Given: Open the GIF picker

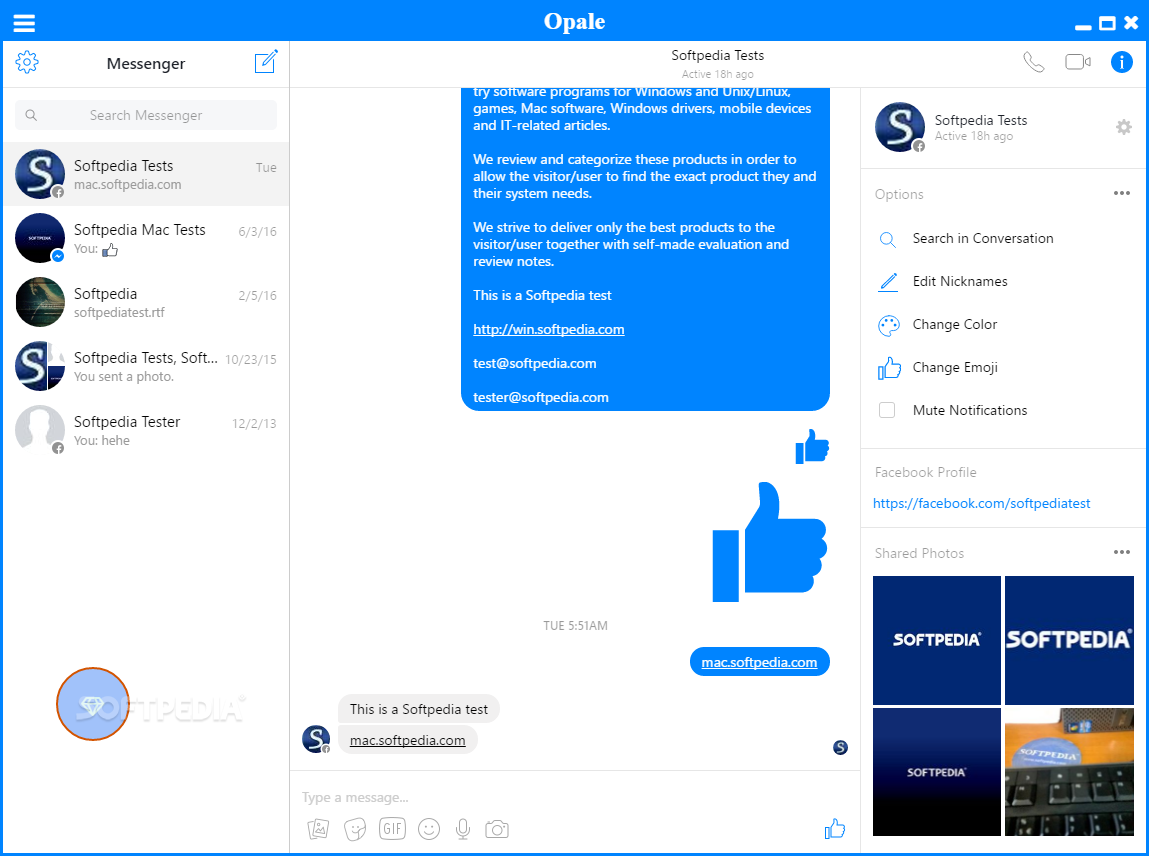Looking at the screenshot, I should tap(392, 829).
